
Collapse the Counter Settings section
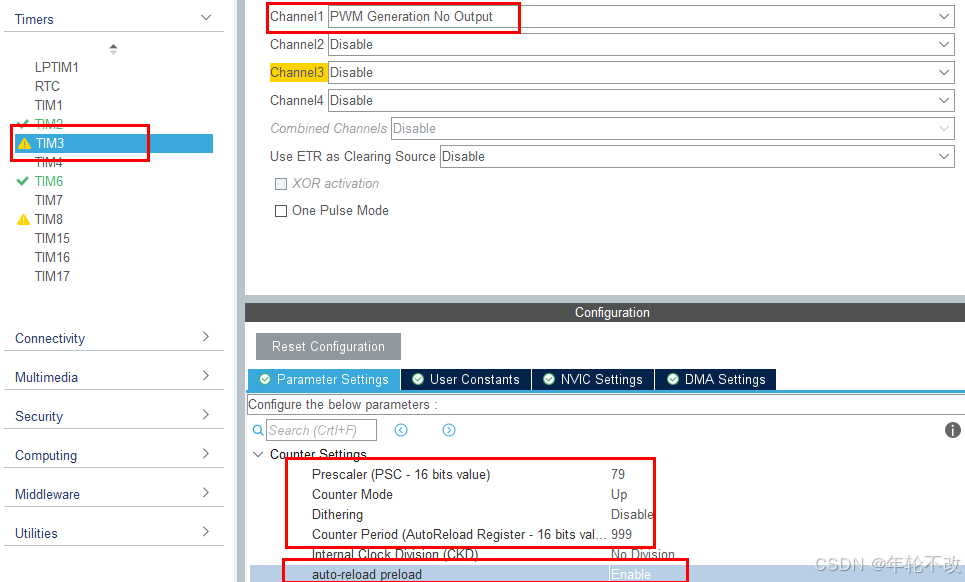click(259, 454)
